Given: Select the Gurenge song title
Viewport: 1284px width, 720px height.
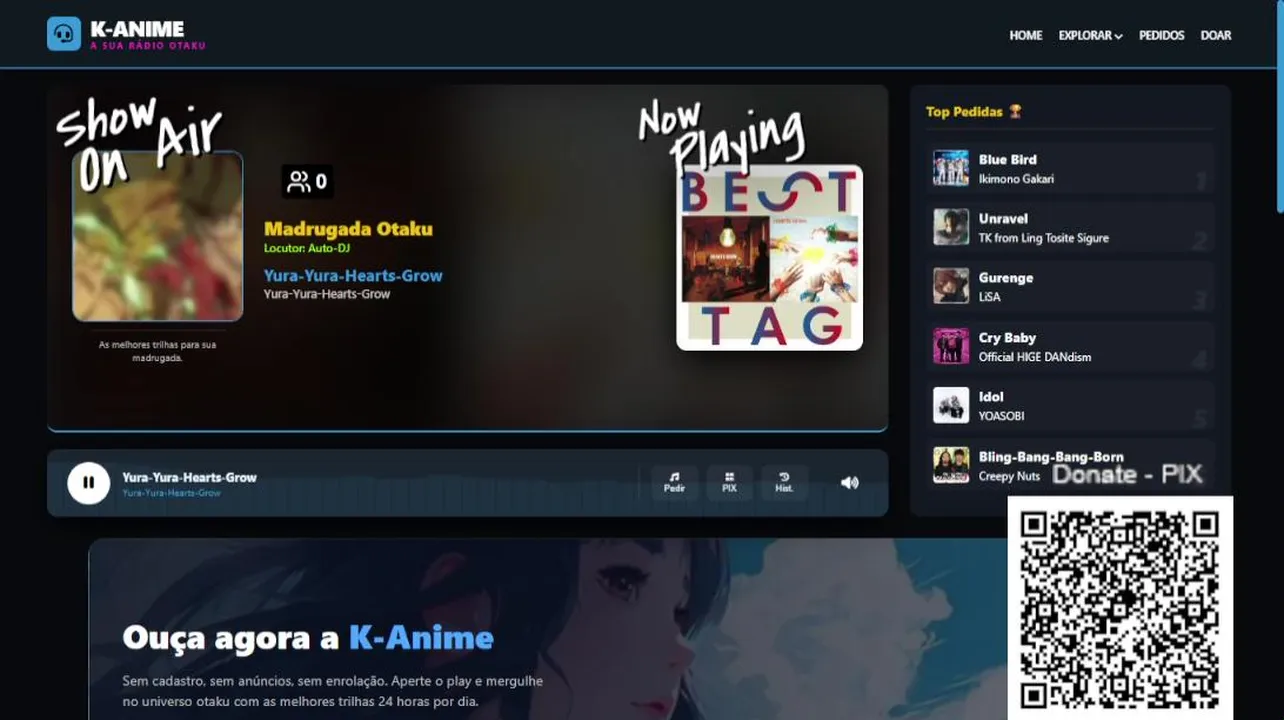Looking at the screenshot, I should click(x=1006, y=278).
